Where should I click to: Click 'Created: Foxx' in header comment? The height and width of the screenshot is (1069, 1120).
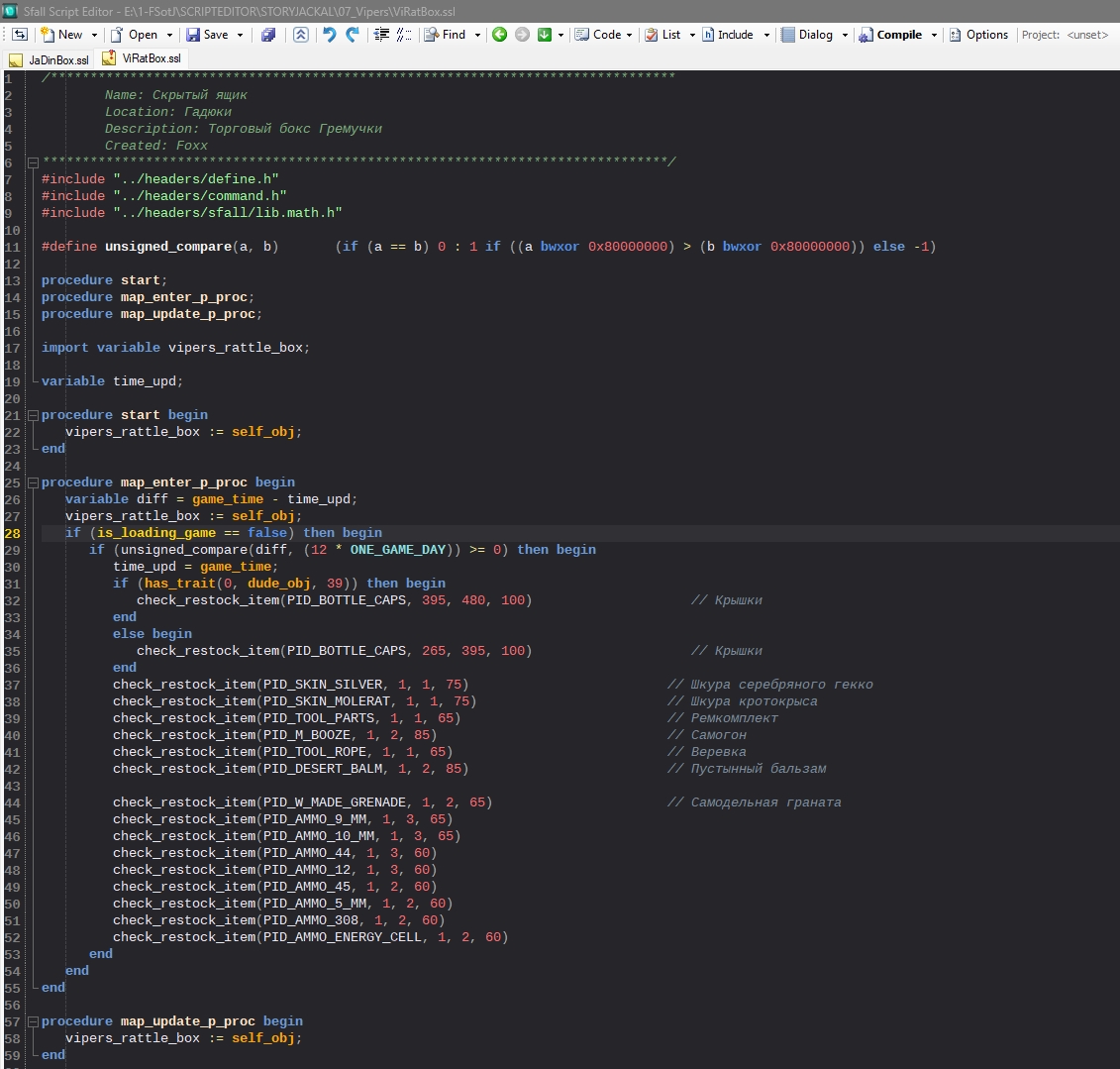pos(156,146)
